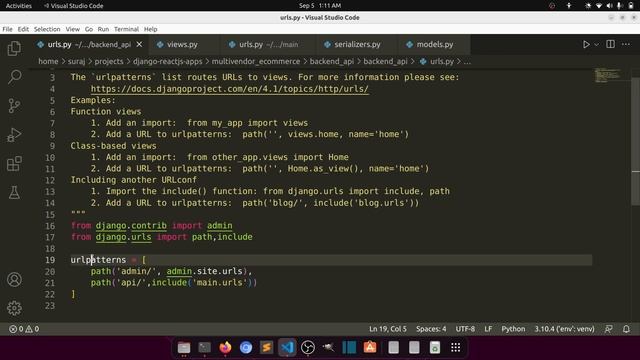Screen dimensions: 640x360
Task: Click 'Ln 19, Col 5' status entry
Action: pos(388,329)
